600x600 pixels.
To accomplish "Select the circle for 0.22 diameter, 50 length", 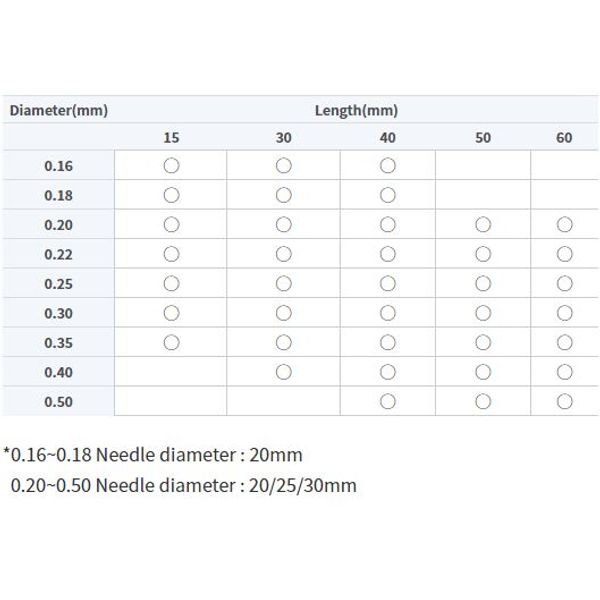I will pyautogui.click(x=483, y=254).
